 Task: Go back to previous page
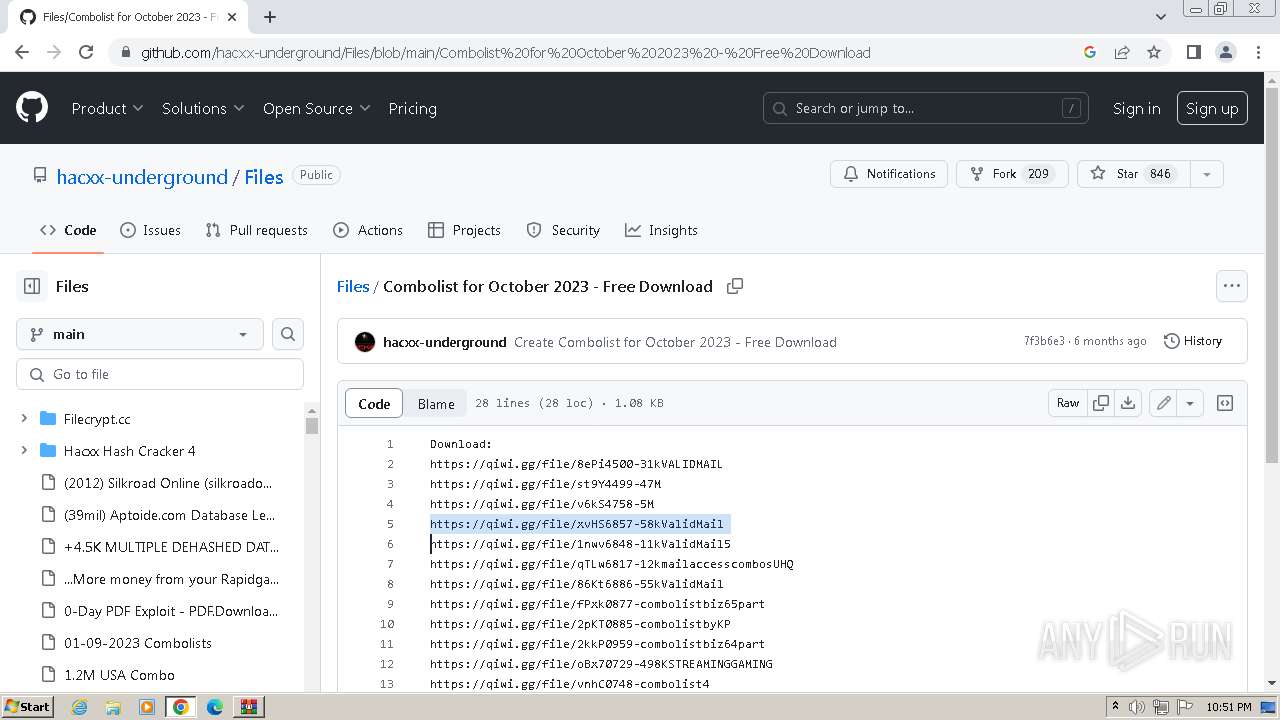[x=22, y=52]
